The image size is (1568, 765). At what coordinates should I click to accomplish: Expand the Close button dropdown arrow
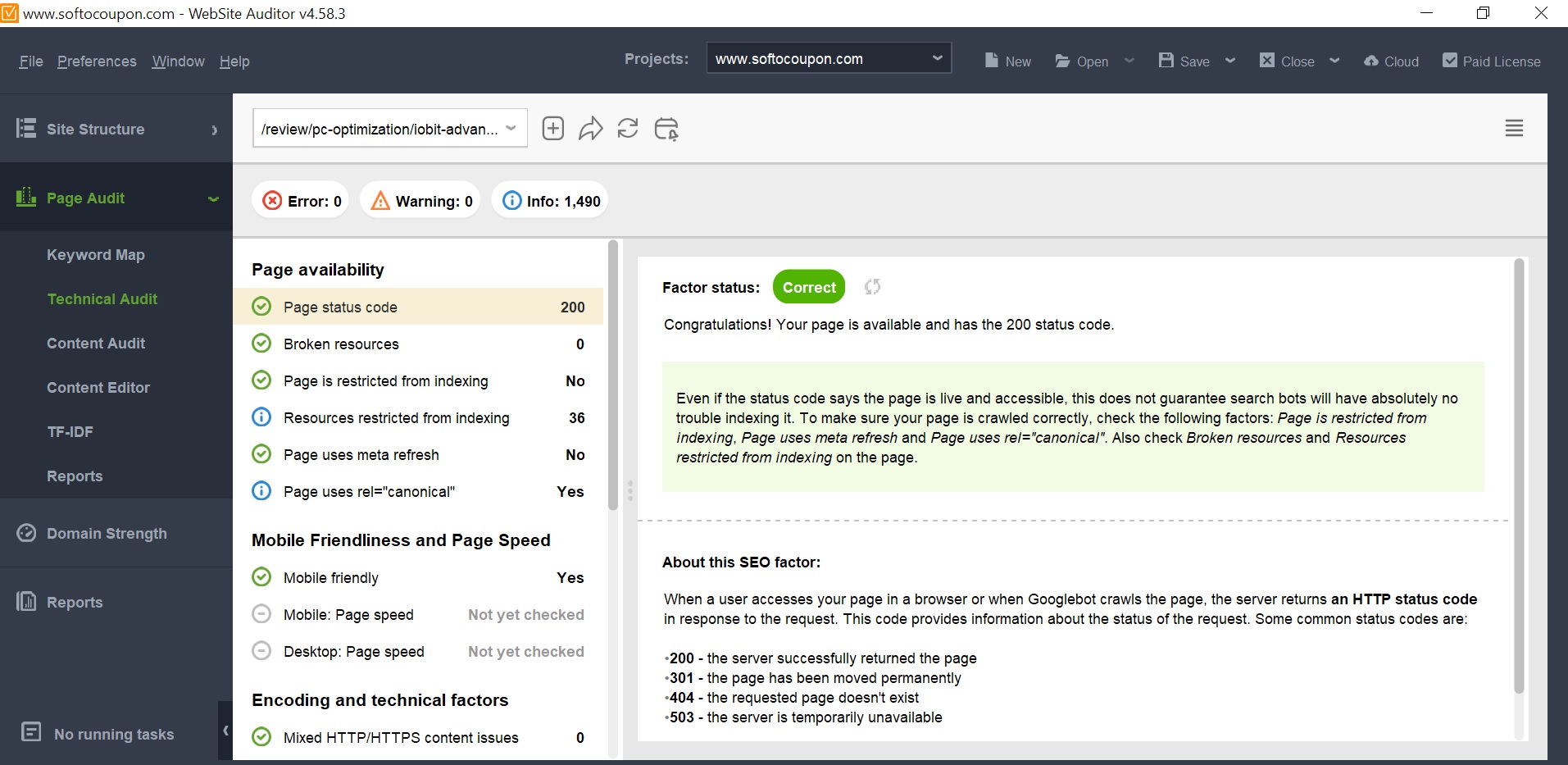click(x=1334, y=61)
